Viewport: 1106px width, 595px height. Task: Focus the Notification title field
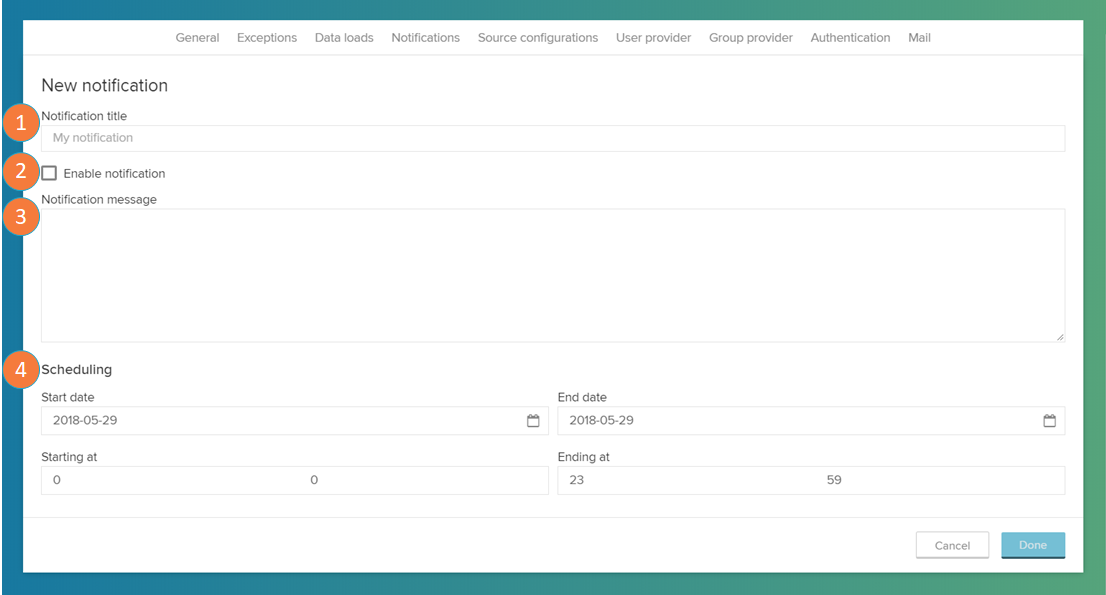[552, 138]
